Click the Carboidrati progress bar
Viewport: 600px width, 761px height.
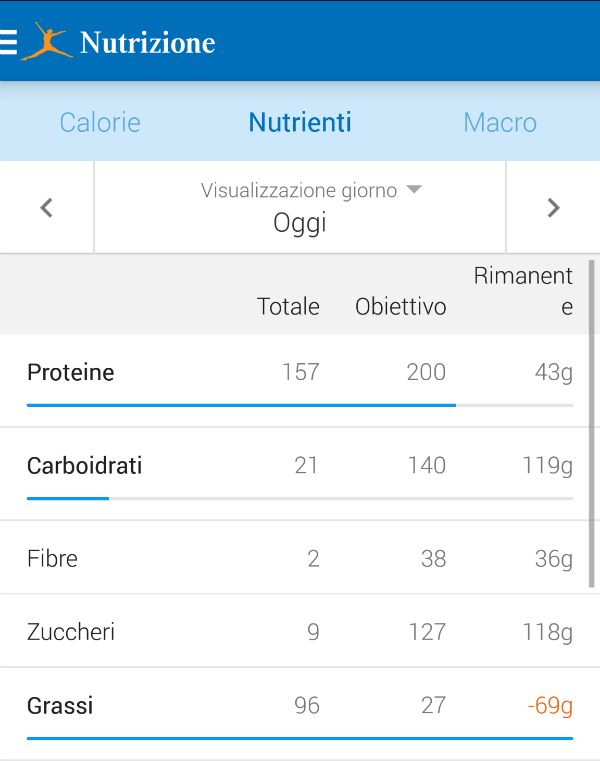(300, 498)
